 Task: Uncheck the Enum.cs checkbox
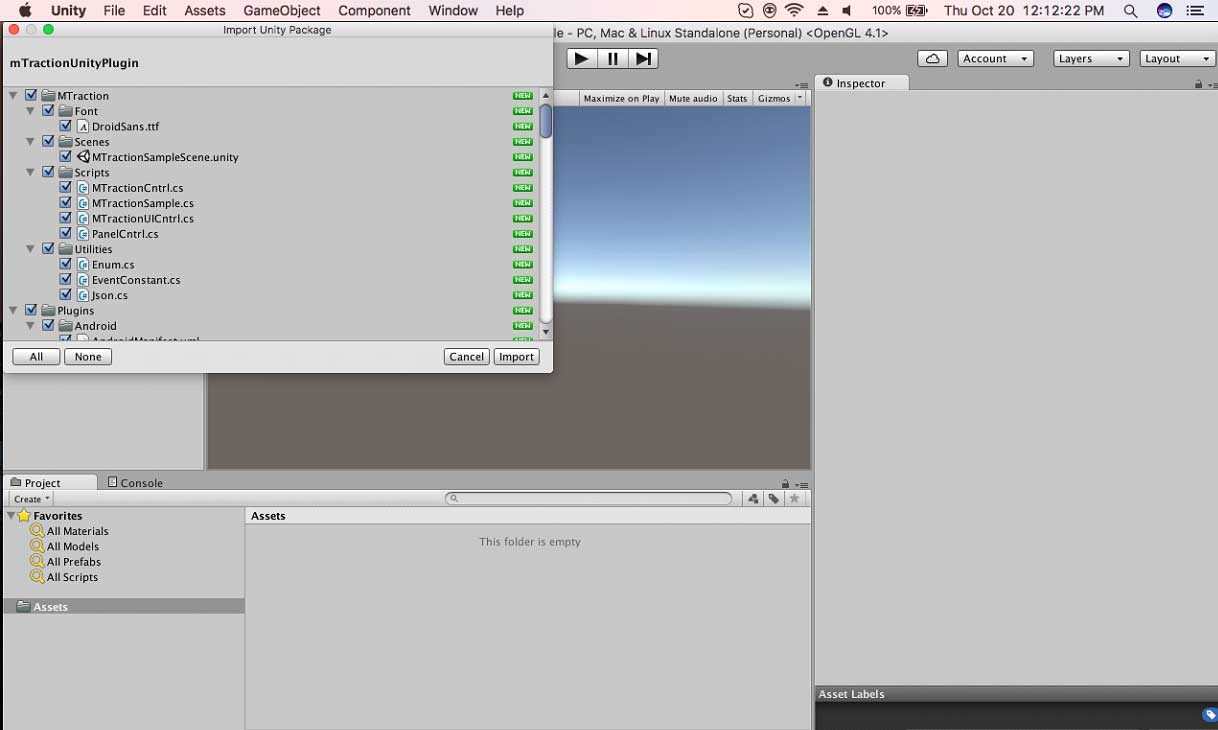click(65, 265)
